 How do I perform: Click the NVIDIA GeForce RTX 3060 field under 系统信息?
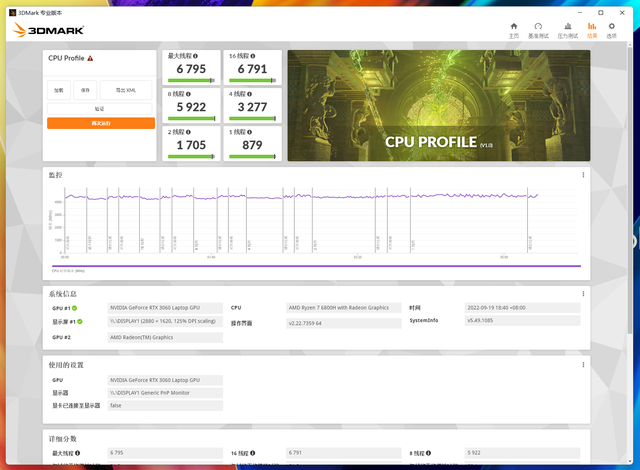click(x=165, y=308)
